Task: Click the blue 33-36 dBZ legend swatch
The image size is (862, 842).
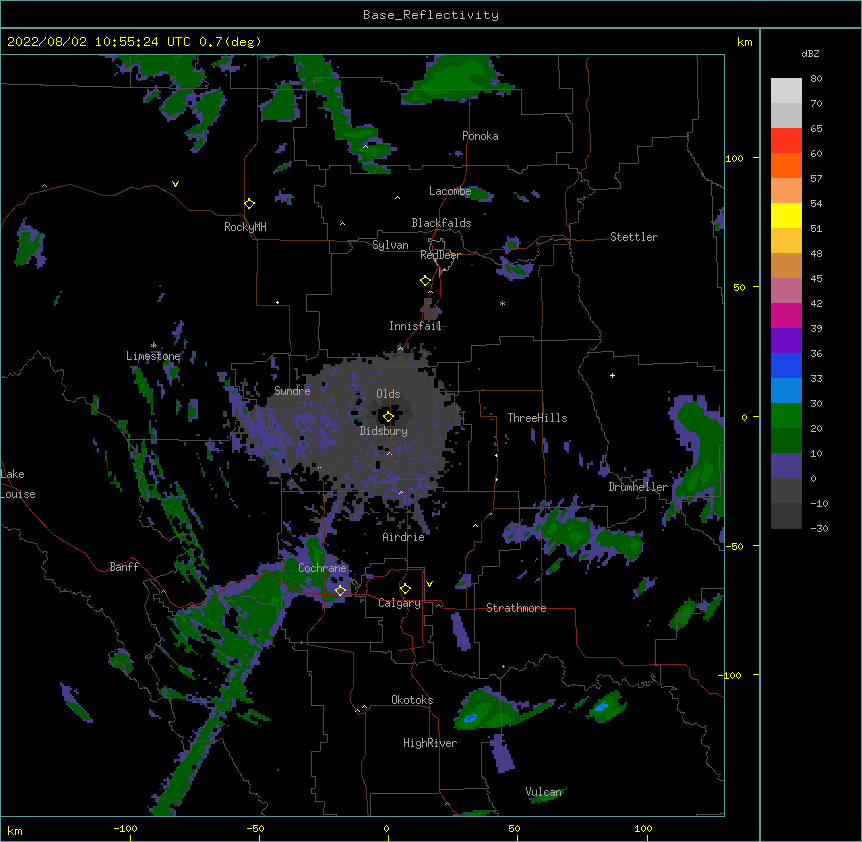Action: point(786,366)
